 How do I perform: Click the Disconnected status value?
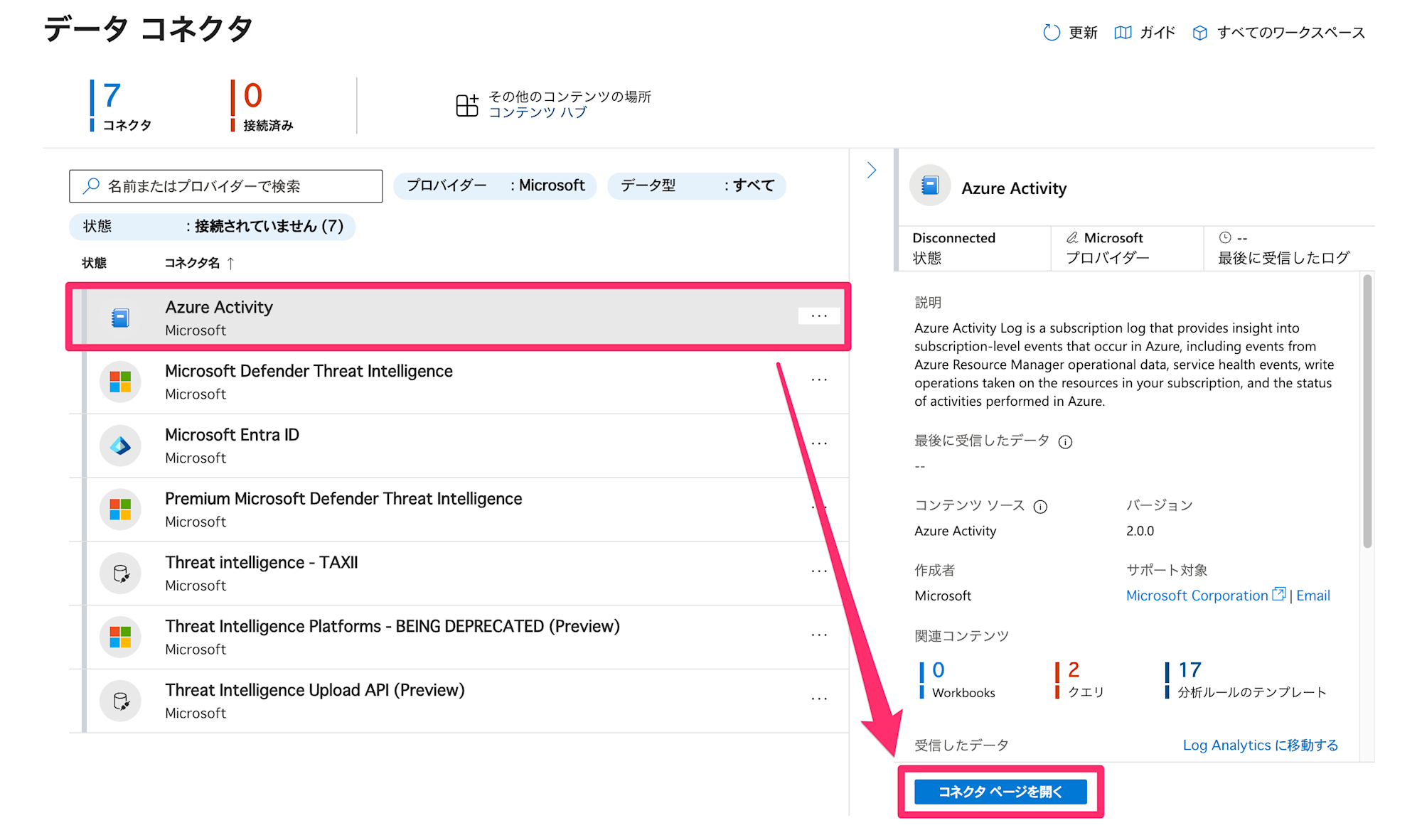953,238
